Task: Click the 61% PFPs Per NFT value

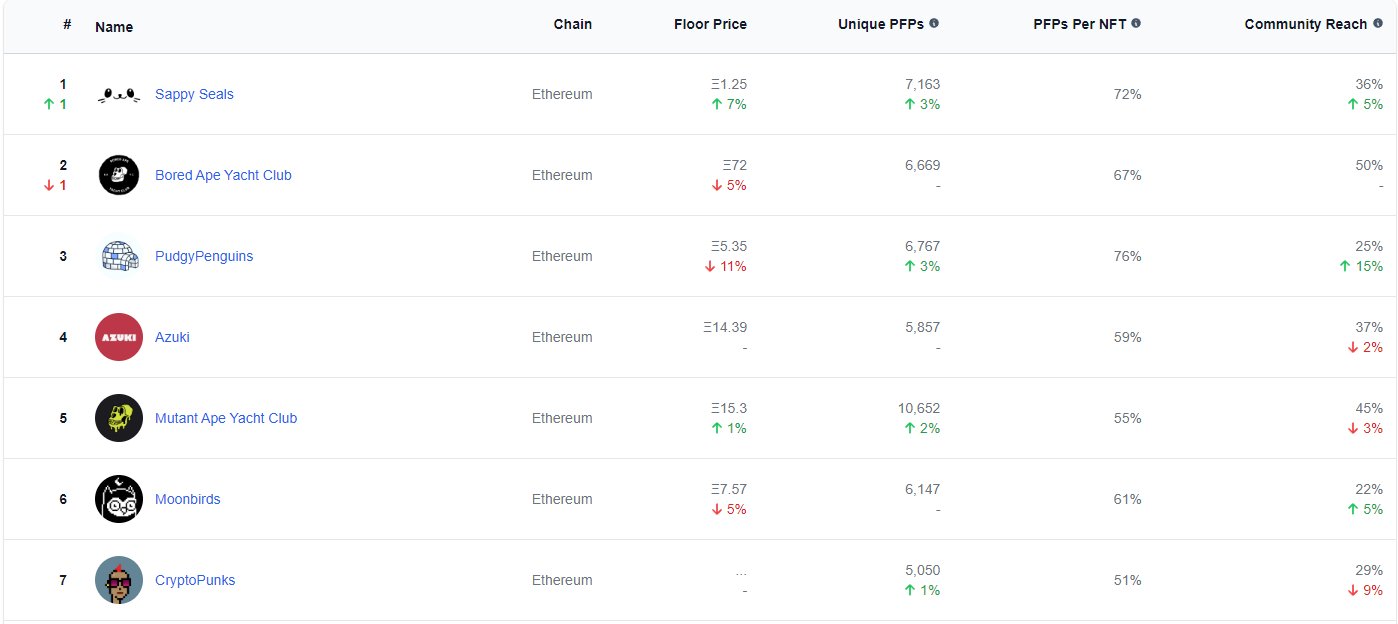Action: [1127, 499]
